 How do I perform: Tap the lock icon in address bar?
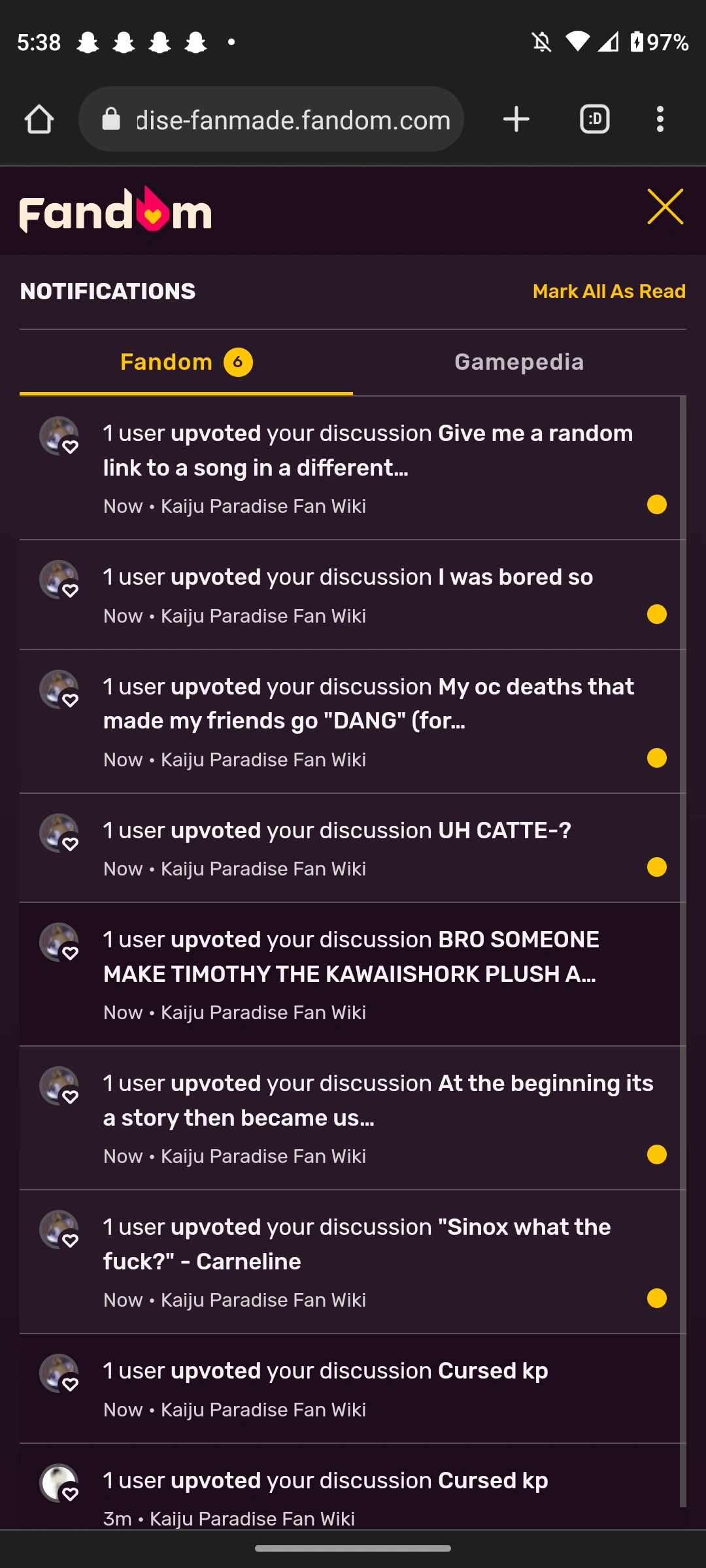pos(112,120)
